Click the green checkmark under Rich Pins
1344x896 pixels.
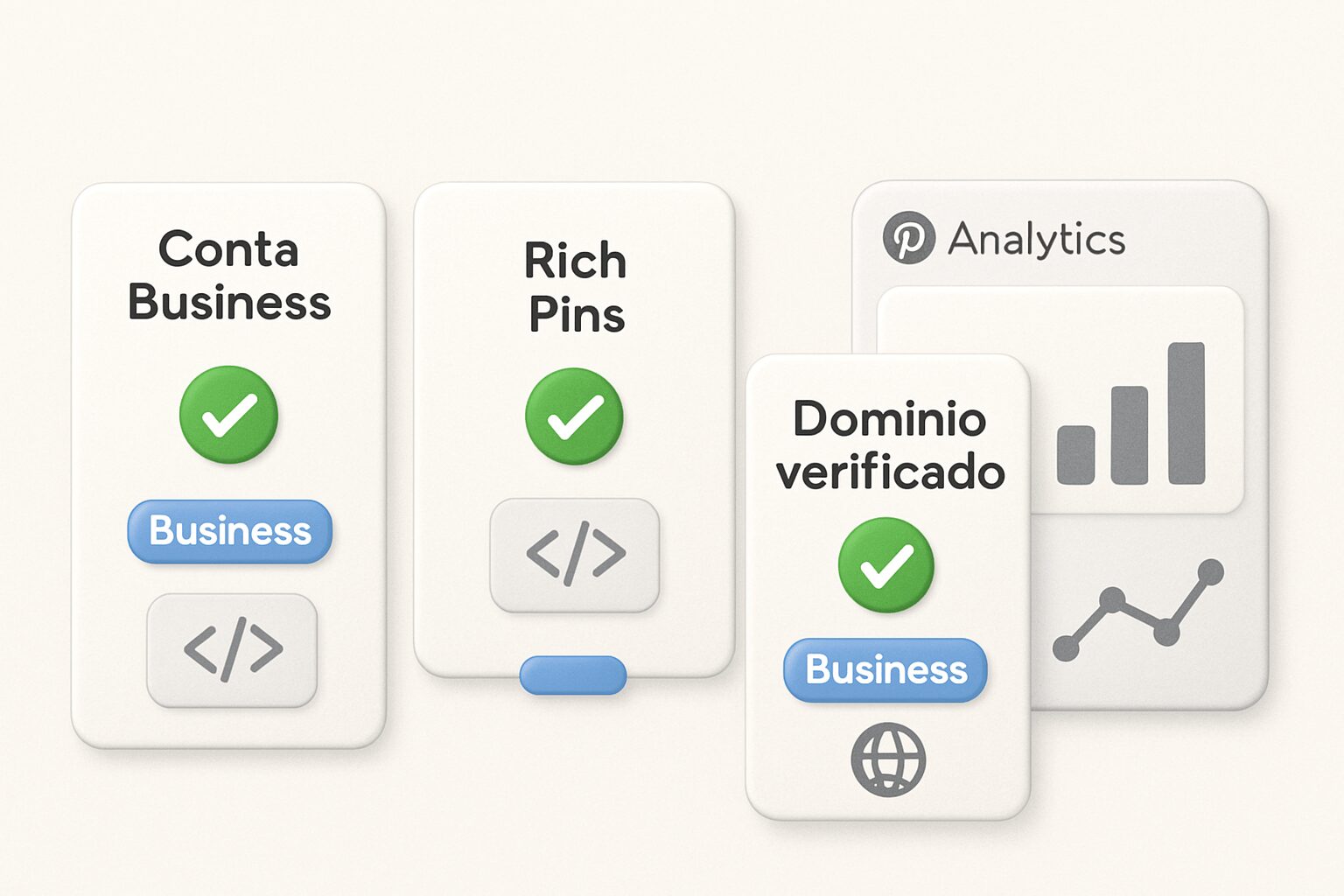click(x=574, y=416)
